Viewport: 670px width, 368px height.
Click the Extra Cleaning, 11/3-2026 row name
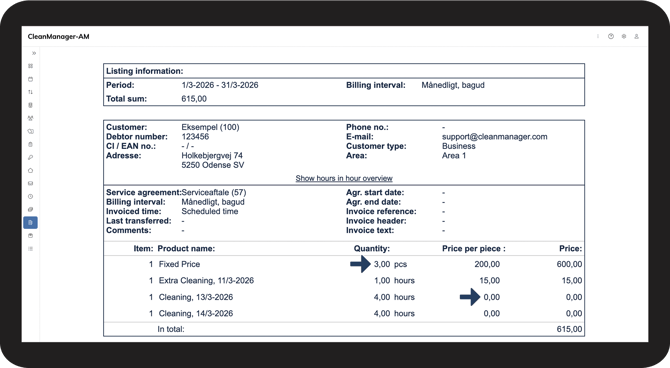point(206,280)
